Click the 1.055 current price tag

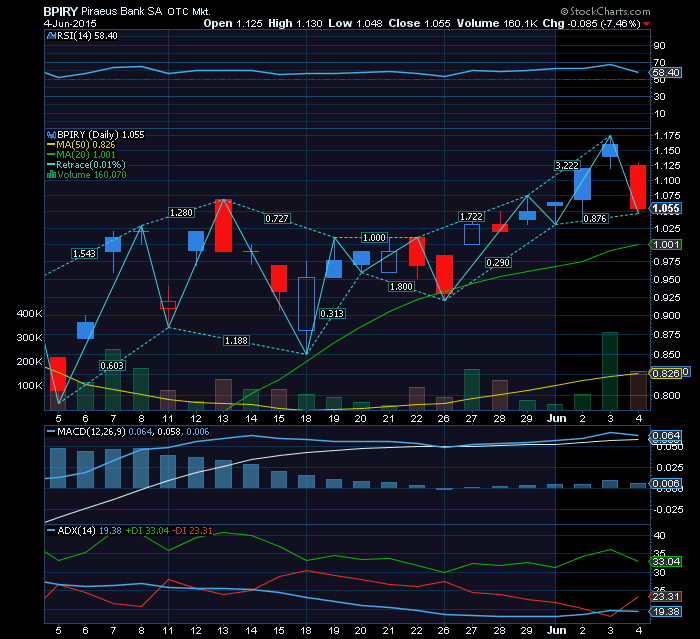pyautogui.click(x=666, y=208)
